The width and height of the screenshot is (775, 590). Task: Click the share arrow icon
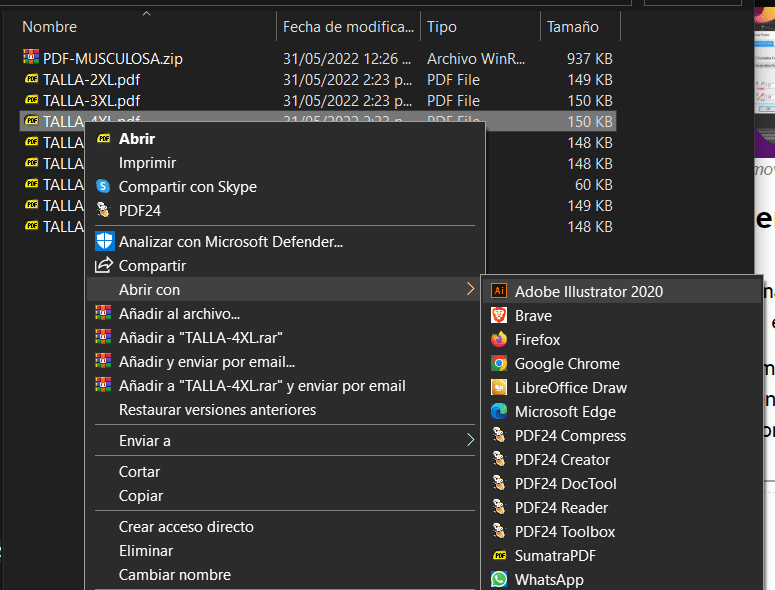(x=104, y=265)
